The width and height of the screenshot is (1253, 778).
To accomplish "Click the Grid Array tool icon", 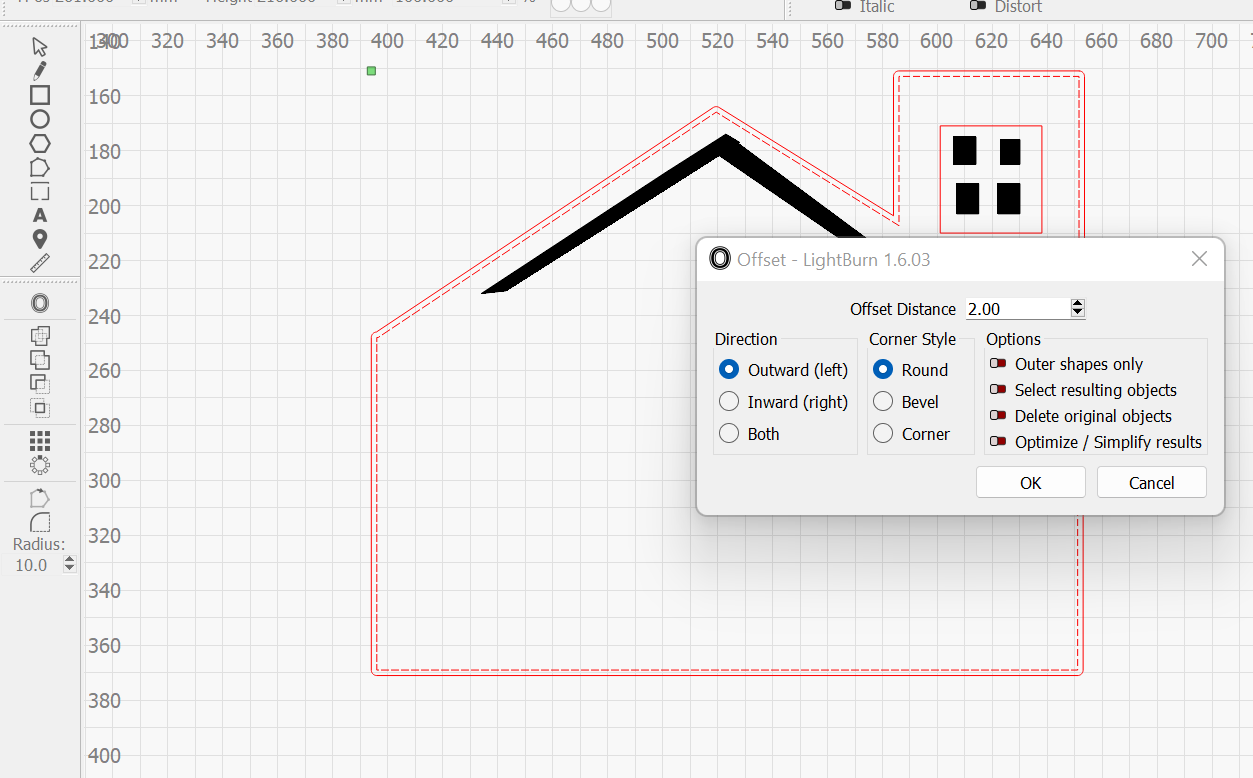I will [x=40, y=439].
